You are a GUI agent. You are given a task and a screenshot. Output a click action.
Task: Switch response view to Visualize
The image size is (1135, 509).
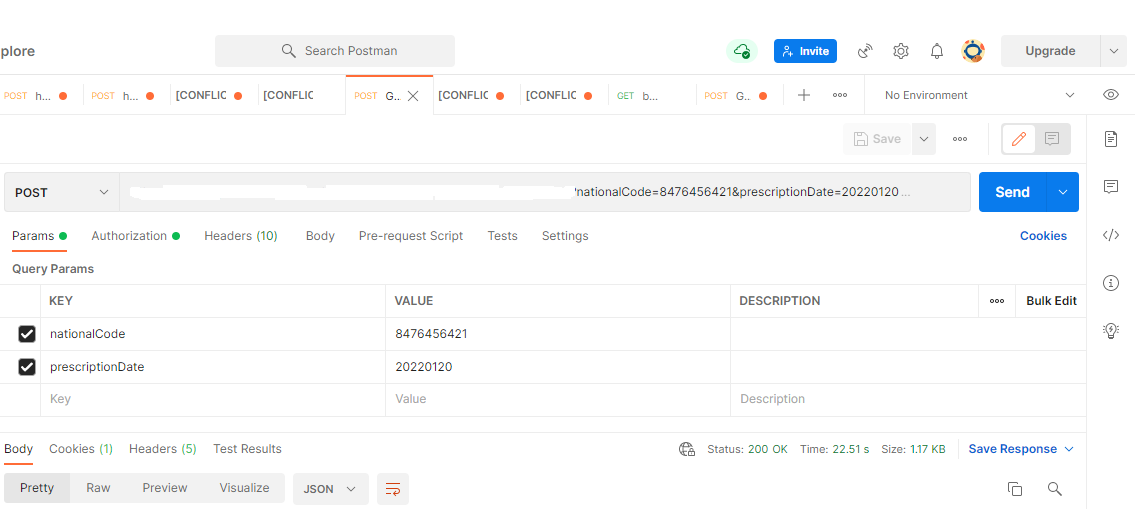[x=244, y=488]
